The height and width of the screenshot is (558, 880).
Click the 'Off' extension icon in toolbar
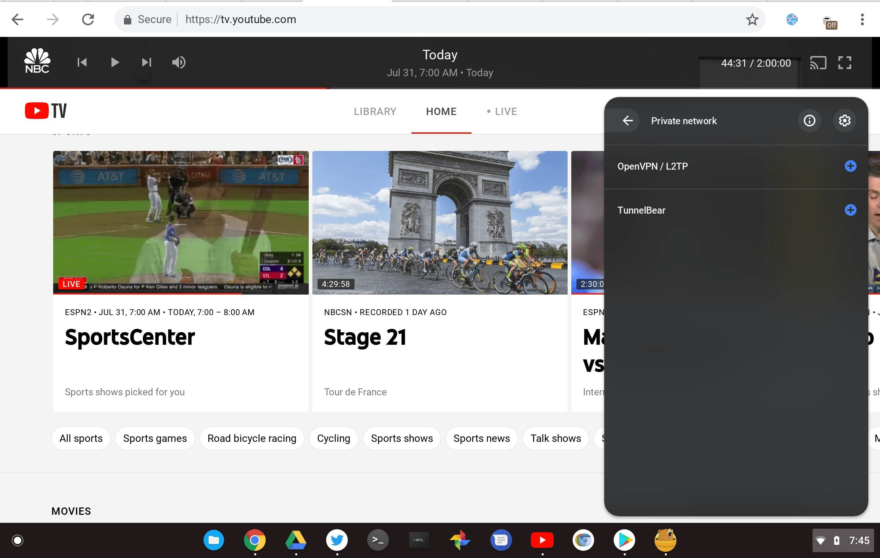pos(829,22)
